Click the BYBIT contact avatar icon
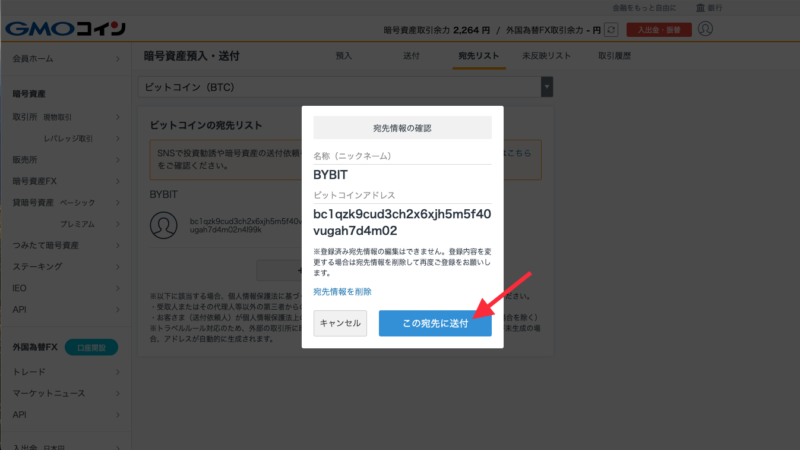The image size is (800, 450). [x=163, y=225]
